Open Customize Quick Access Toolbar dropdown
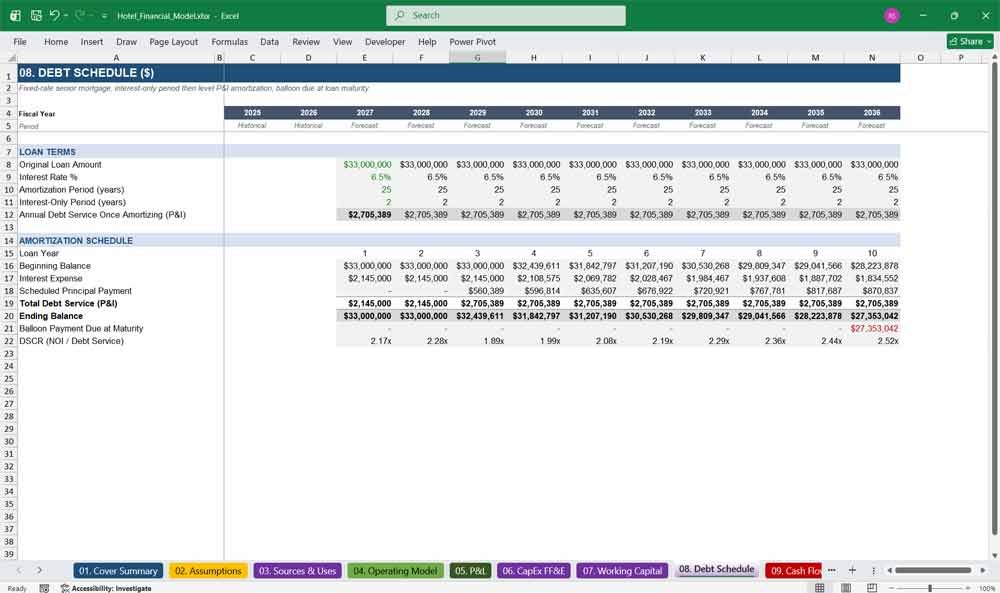The width and height of the screenshot is (1000, 593). (x=104, y=16)
